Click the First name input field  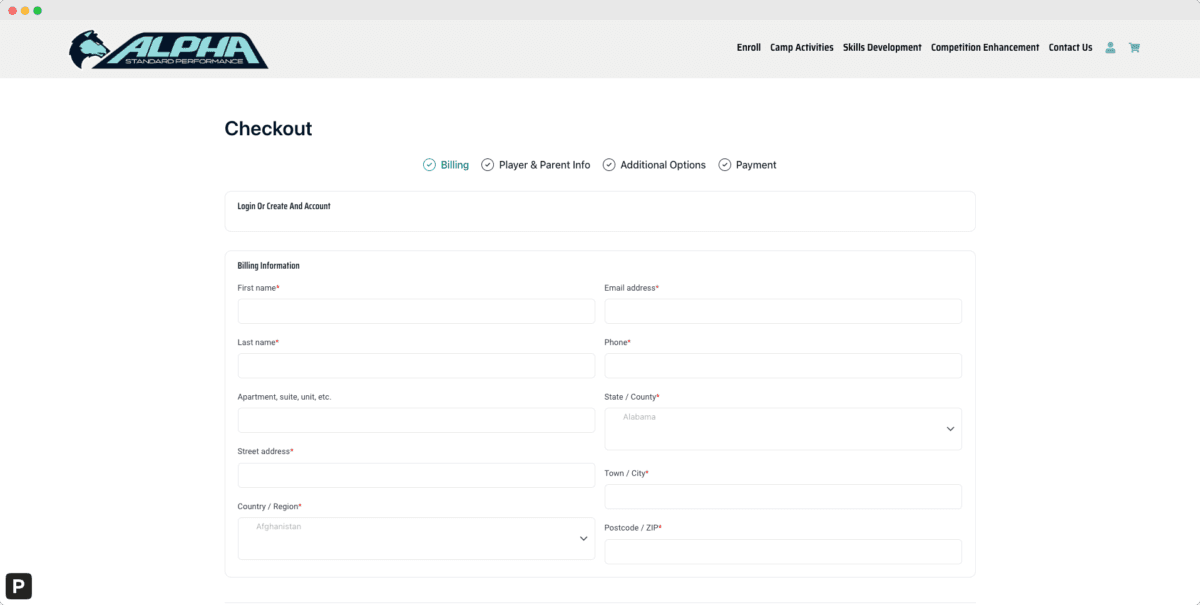click(x=416, y=311)
